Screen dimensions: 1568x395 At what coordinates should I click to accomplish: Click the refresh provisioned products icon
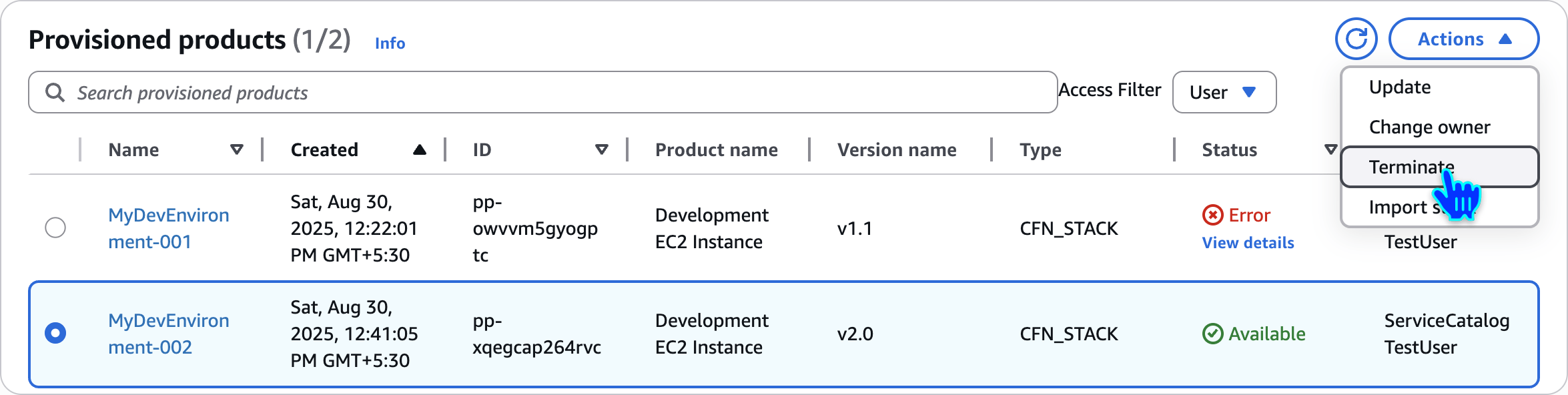pyautogui.click(x=1356, y=39)
